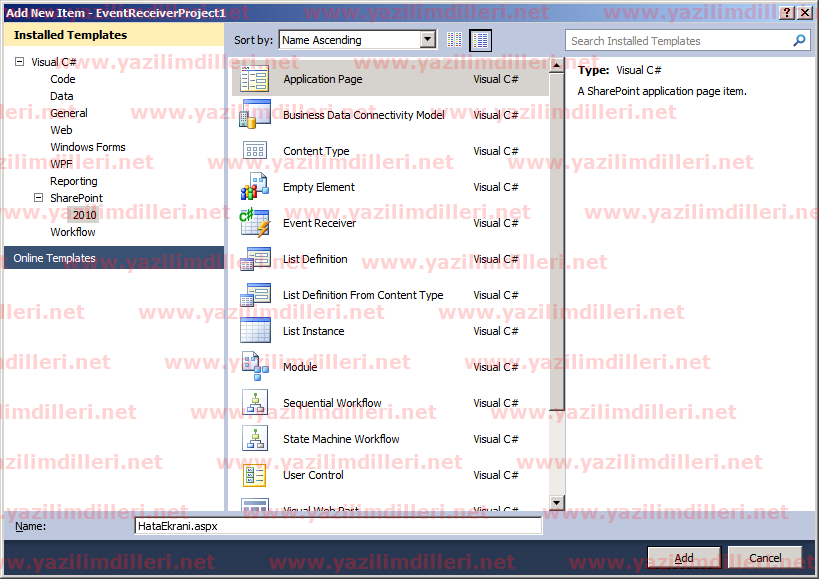Viewport: 819px width, 579px height.
Task: Choose the List Instance grid icon
Action: point(255,330)
